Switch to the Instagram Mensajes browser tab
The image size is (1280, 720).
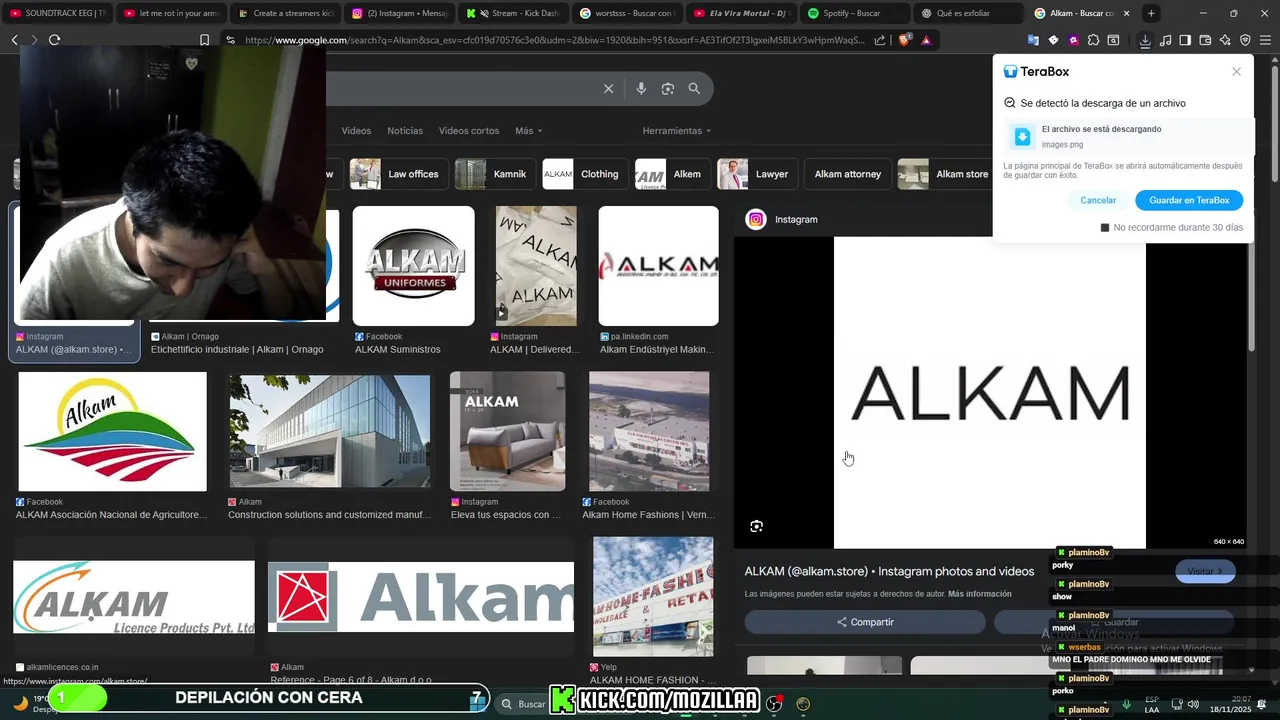pyautogui.click(x=399, y=13)
